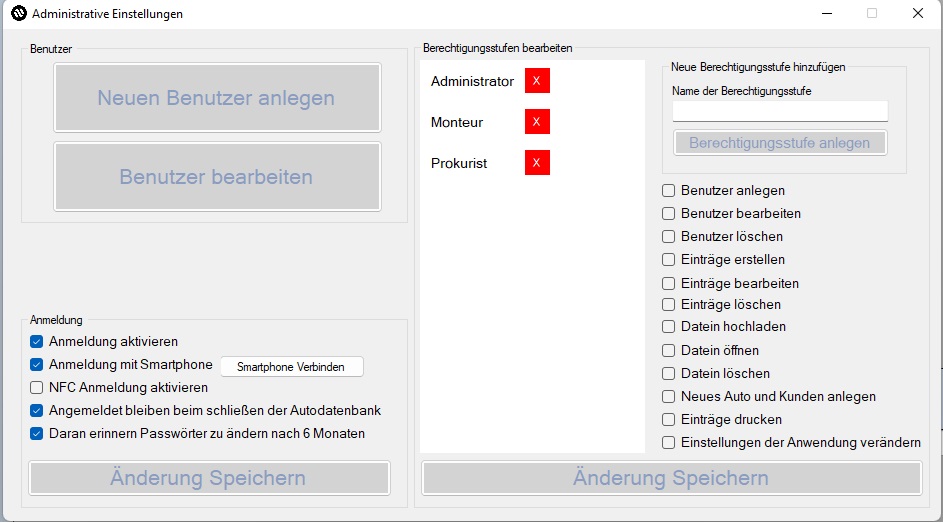This screenshot has width=943, height=523.
Task: Disable Anmeldung aktivieren checkbox
Action: tap(37, 341)
